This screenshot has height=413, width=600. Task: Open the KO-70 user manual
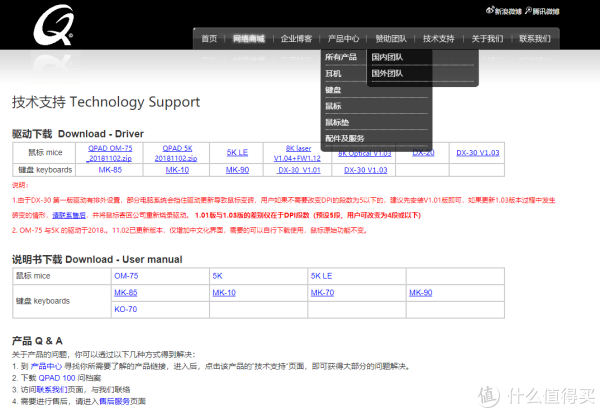pyautogui.click(x=126, y=309)
